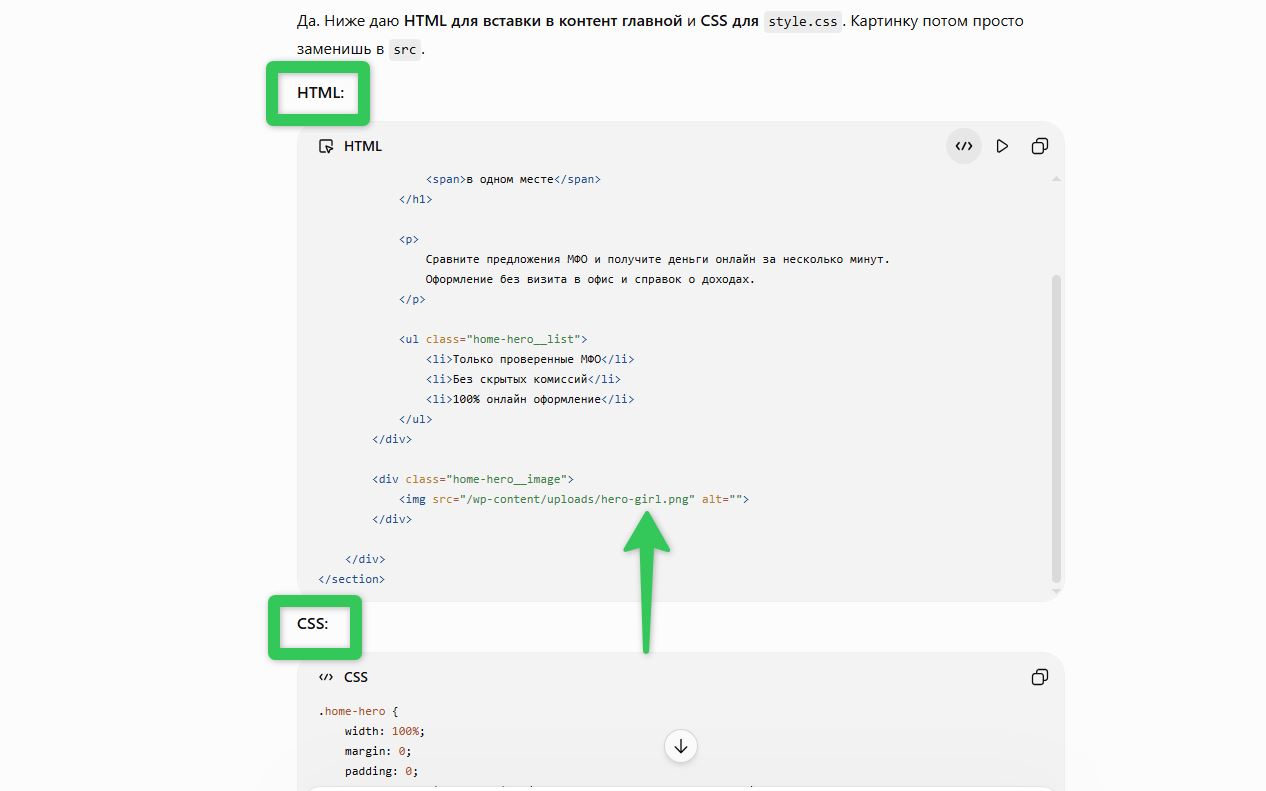This screenshot has width=1266, height=791.
Task: Click the closing </h1> tag line
Action: [x=416, y=199]
